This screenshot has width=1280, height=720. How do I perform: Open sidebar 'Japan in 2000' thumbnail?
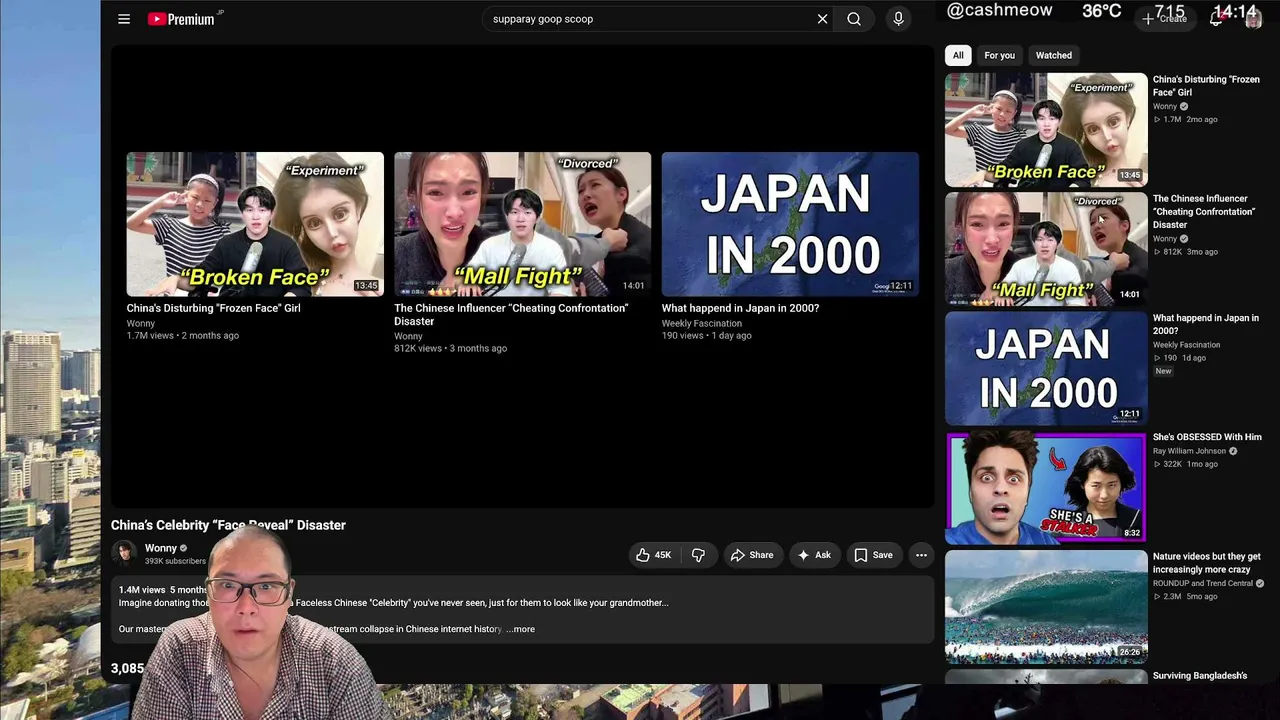click(x=1046, y=368)
